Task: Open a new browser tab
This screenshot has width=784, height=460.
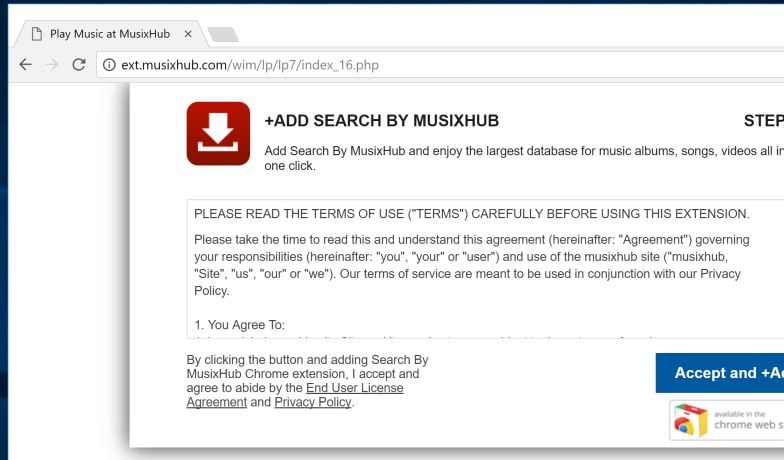Action: (x=223, y=34)
